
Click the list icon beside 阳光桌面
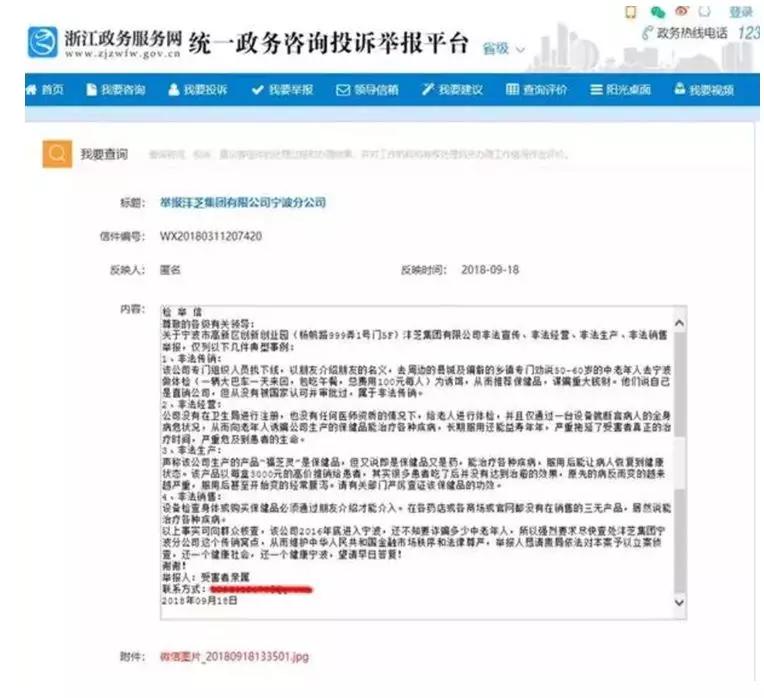point(596,90)
